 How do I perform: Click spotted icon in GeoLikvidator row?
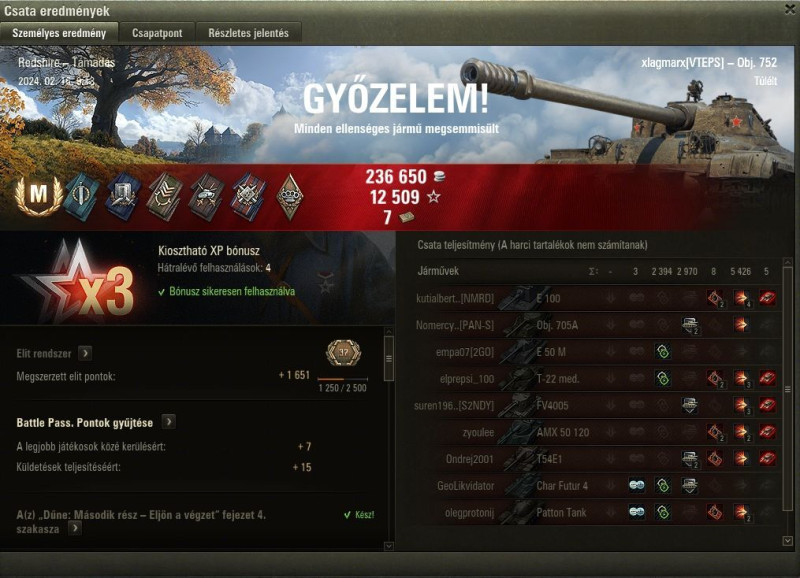[636, 485]
